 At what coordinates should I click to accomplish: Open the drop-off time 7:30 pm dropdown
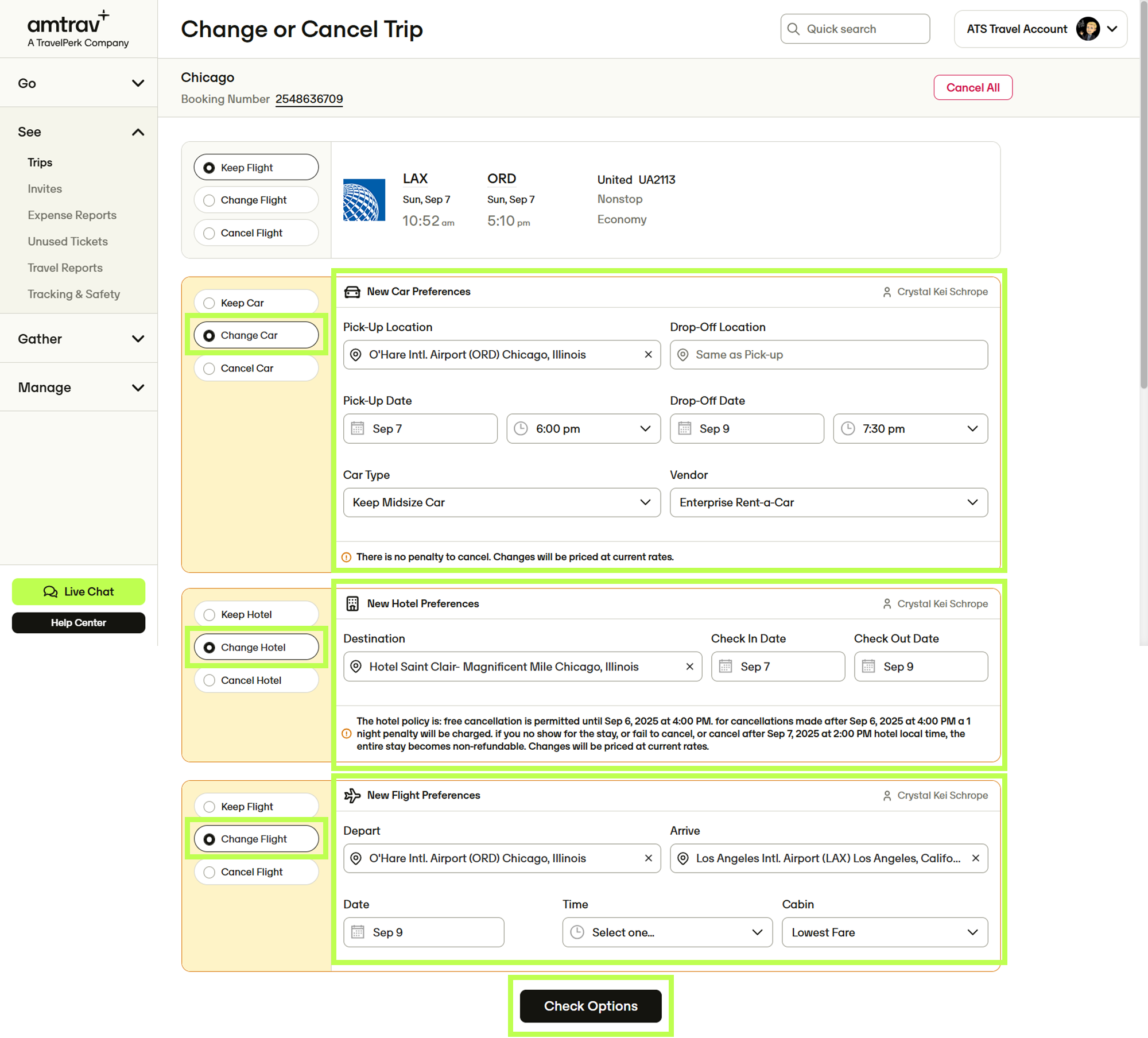[x=910, y=428]
